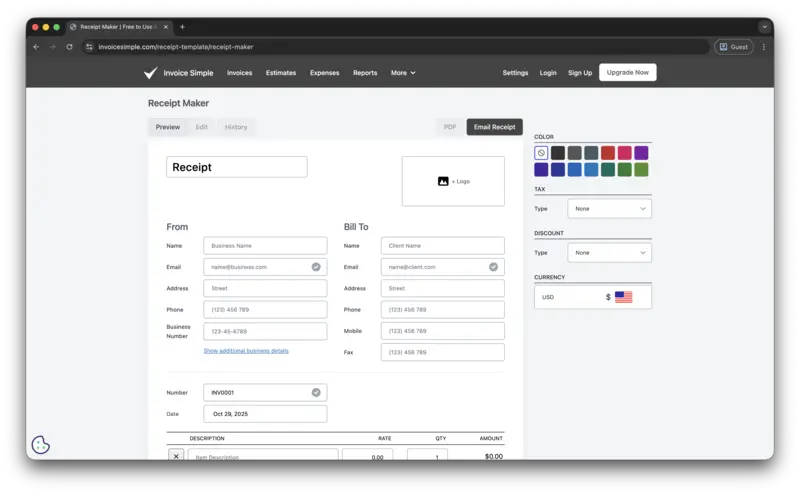The height and width of the screenshot is (494, 800).
Task: Click the browser back arrow
Action: [36, 47]
